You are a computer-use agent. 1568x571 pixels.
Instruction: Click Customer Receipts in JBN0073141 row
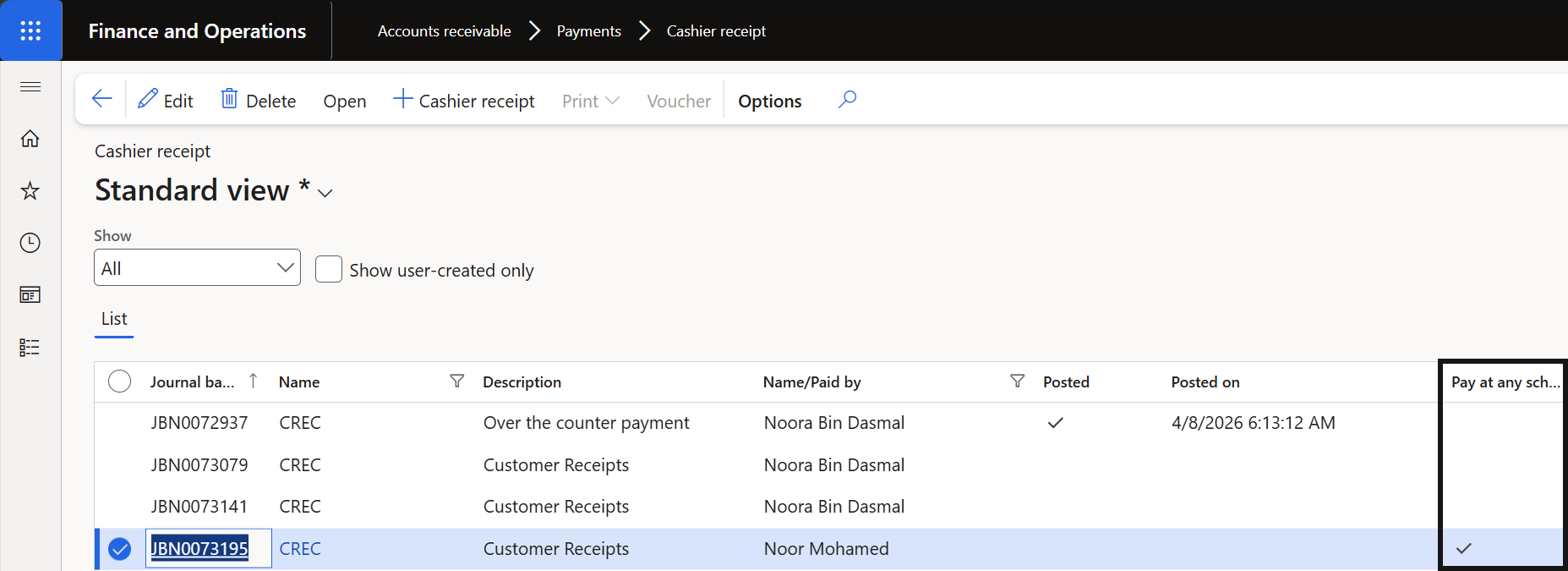[x=556, y=507]
